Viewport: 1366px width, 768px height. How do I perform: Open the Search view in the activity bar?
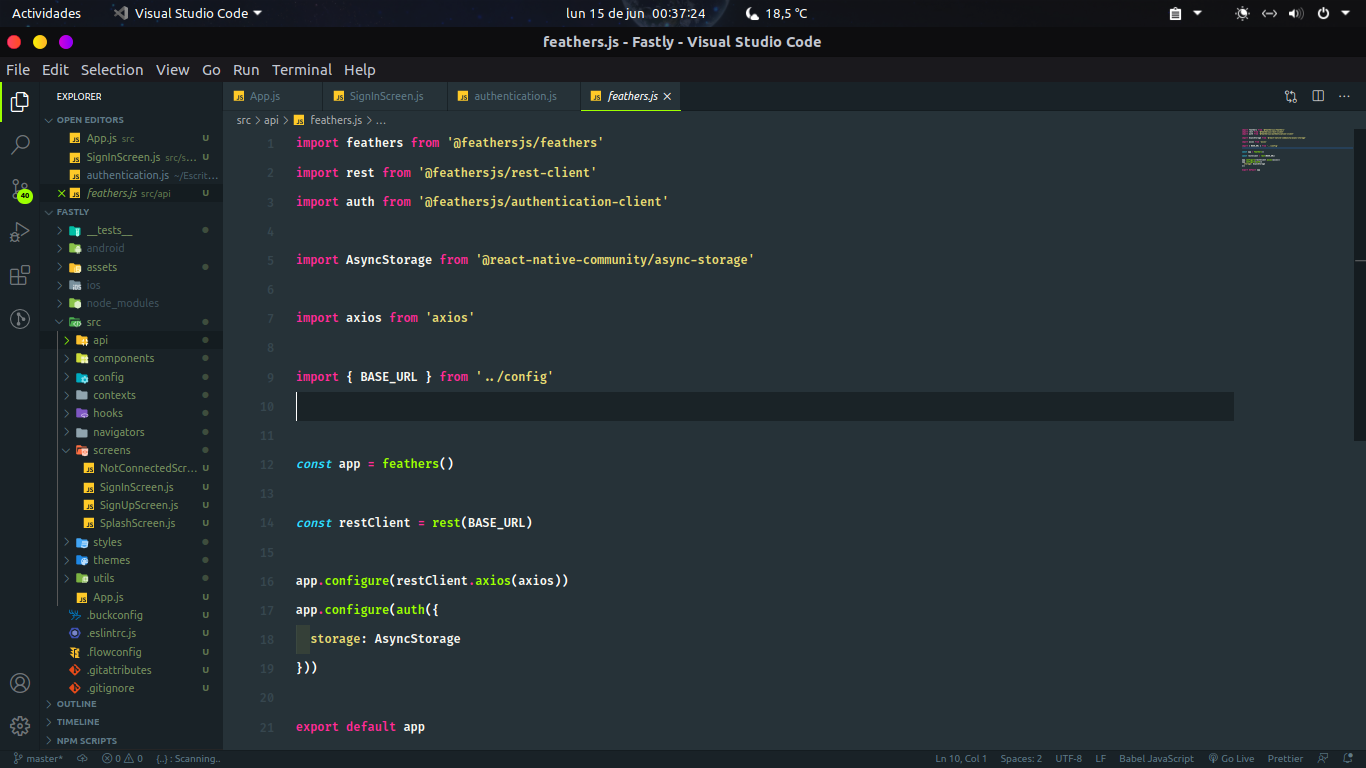coord(20,144)
